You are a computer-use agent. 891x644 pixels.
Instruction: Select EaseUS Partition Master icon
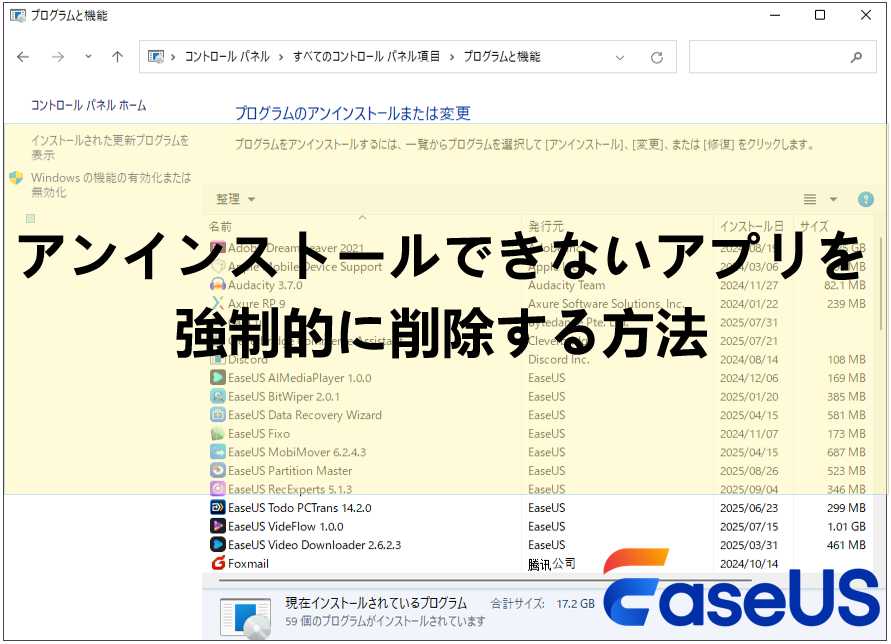click(x=218, y=471)
